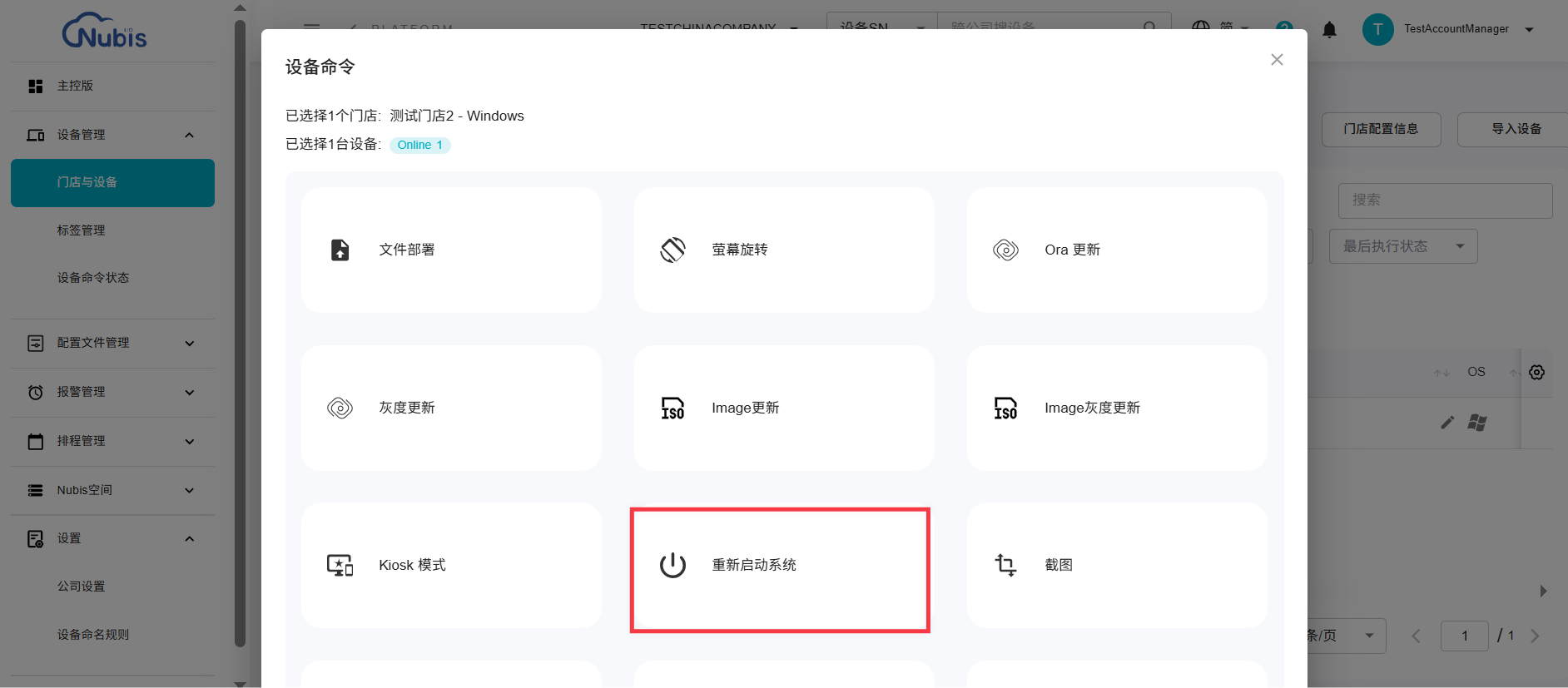Click the Kiosk 模式 monitor icon

click(340, 566)
